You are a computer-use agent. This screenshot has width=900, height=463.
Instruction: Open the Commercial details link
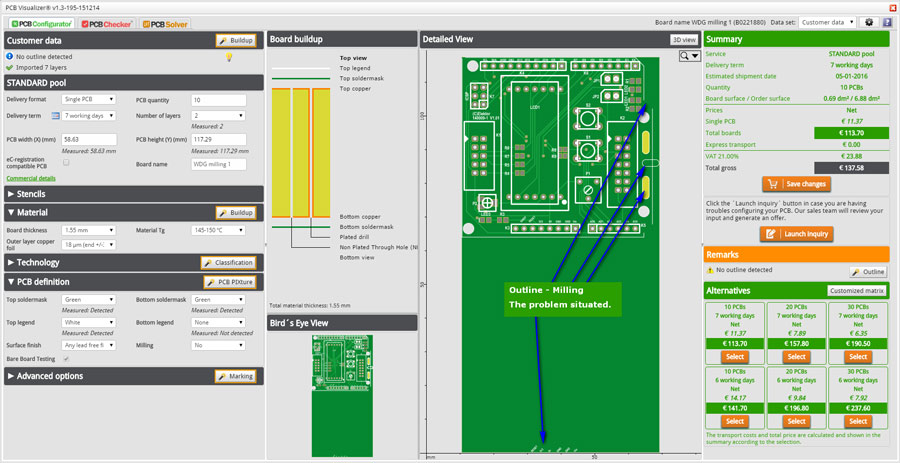click(31, 178)
